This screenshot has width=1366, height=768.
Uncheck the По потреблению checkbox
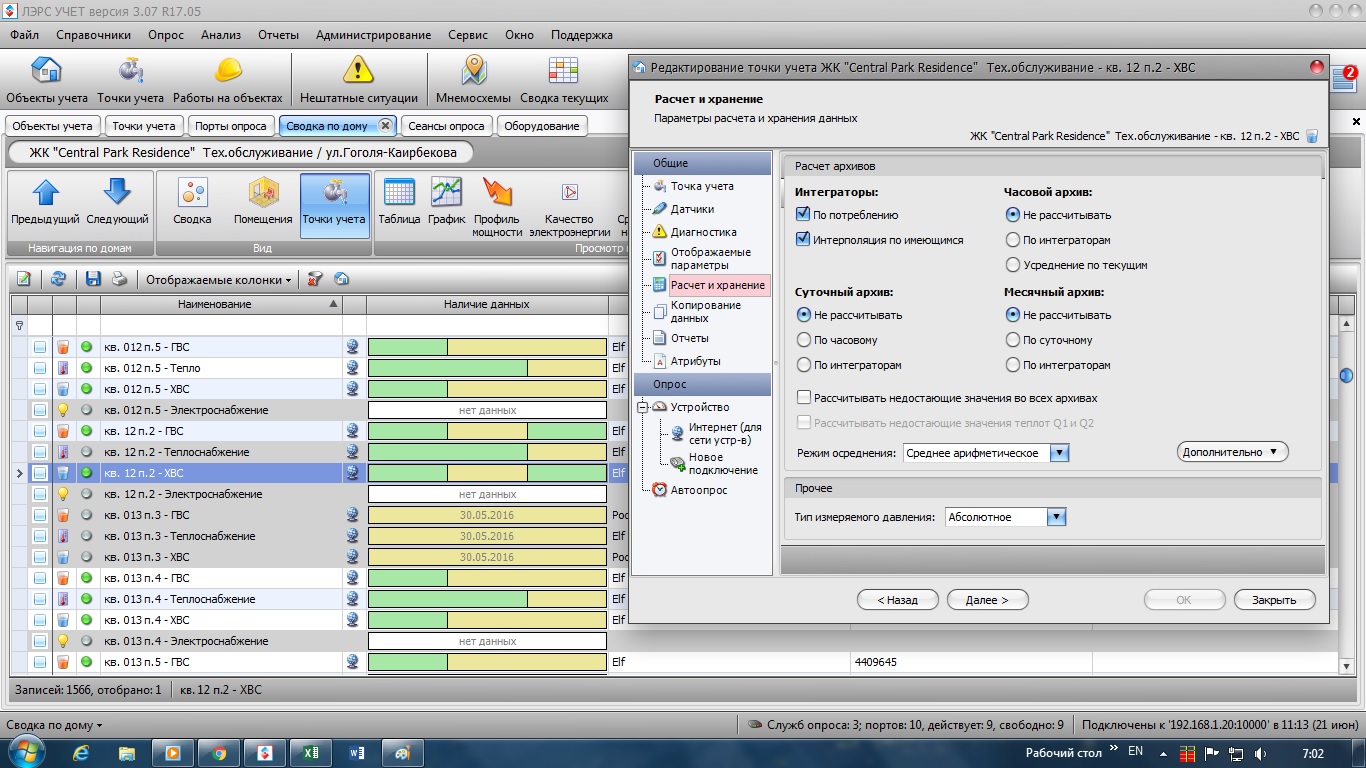pyautogui.click(x=803, y=215)
